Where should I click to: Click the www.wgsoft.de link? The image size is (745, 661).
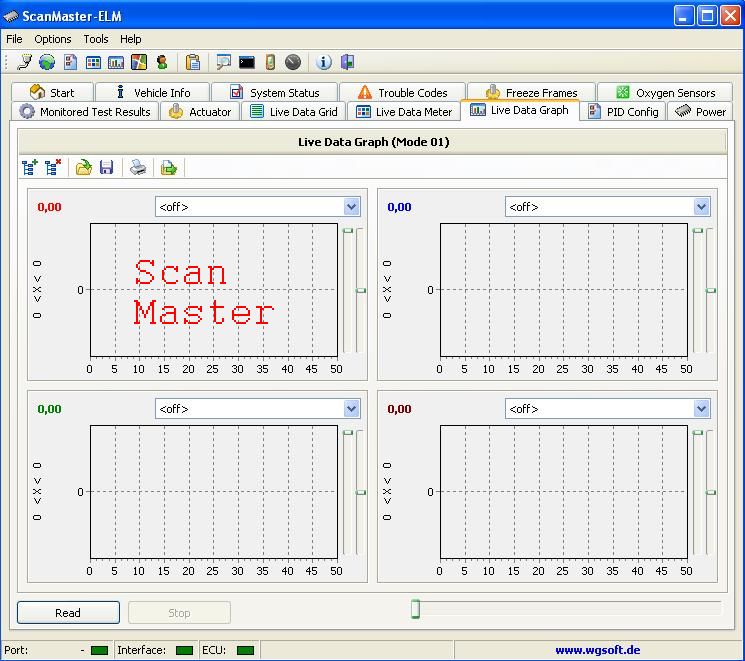597,650
